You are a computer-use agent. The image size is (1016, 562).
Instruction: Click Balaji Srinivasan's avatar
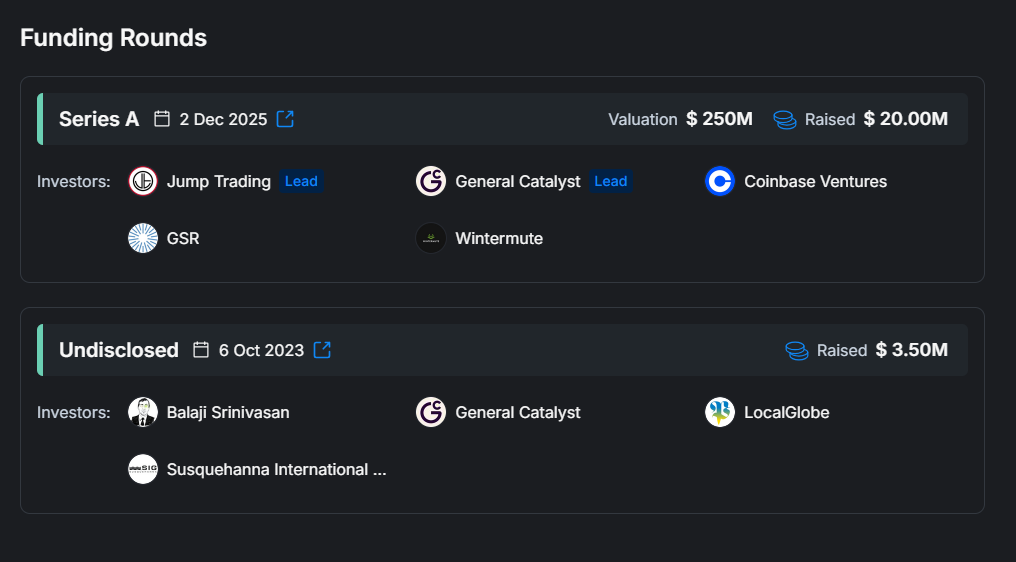[143, 412]
